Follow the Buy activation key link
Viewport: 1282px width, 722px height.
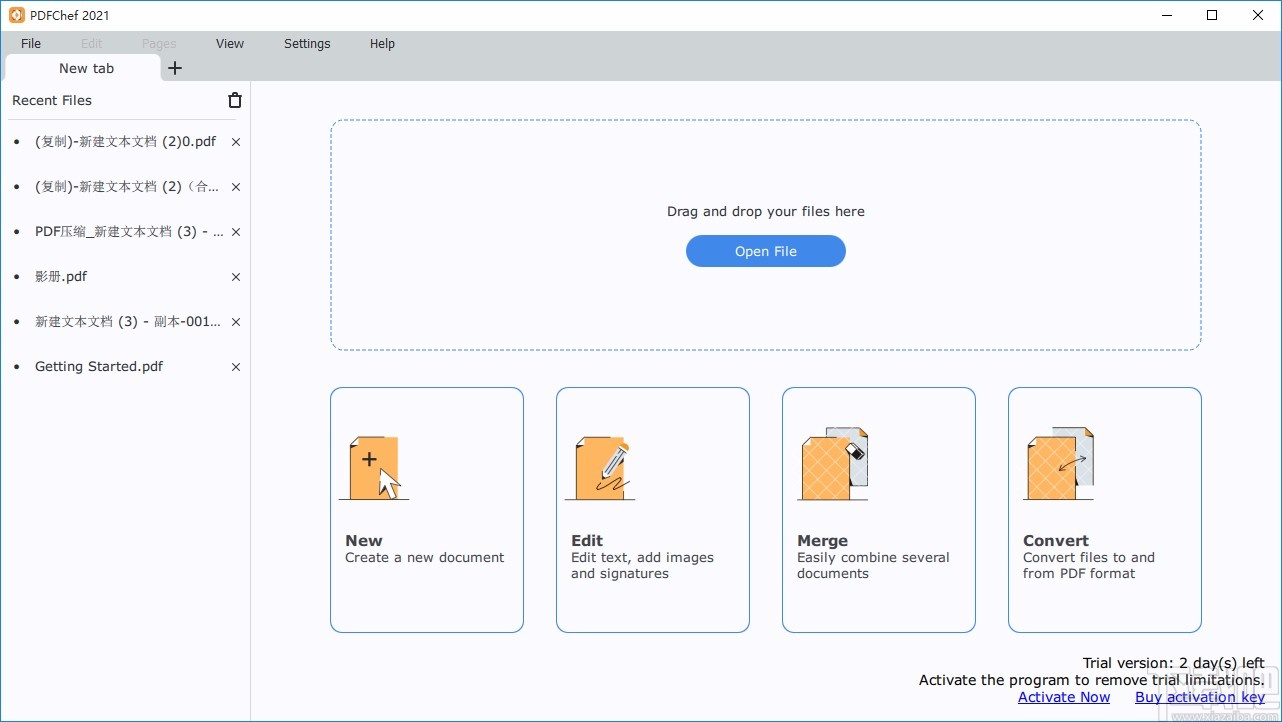pyautogui.click(x=1199, y=697)
